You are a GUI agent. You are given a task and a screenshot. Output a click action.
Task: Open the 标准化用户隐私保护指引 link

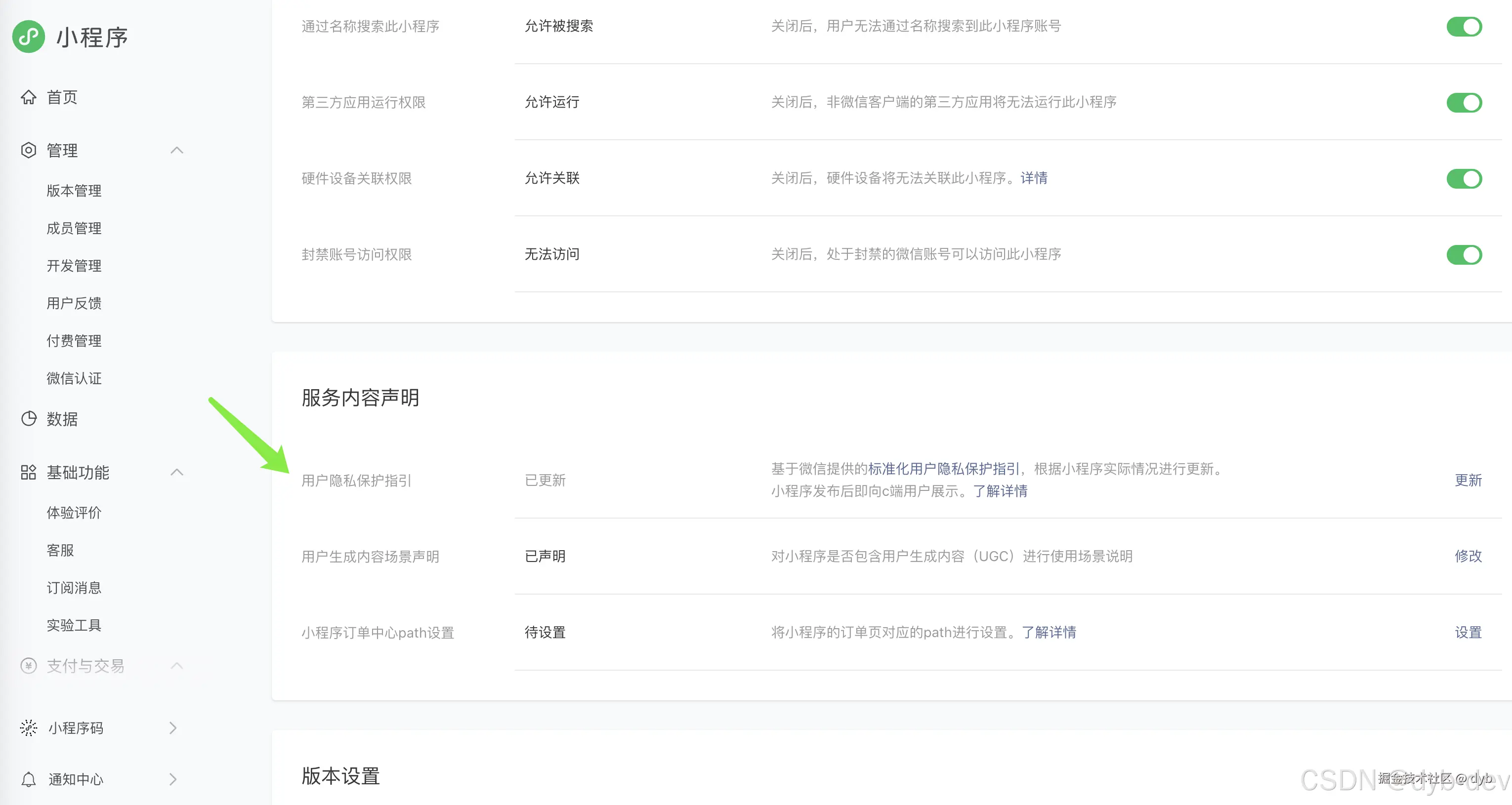943,469
